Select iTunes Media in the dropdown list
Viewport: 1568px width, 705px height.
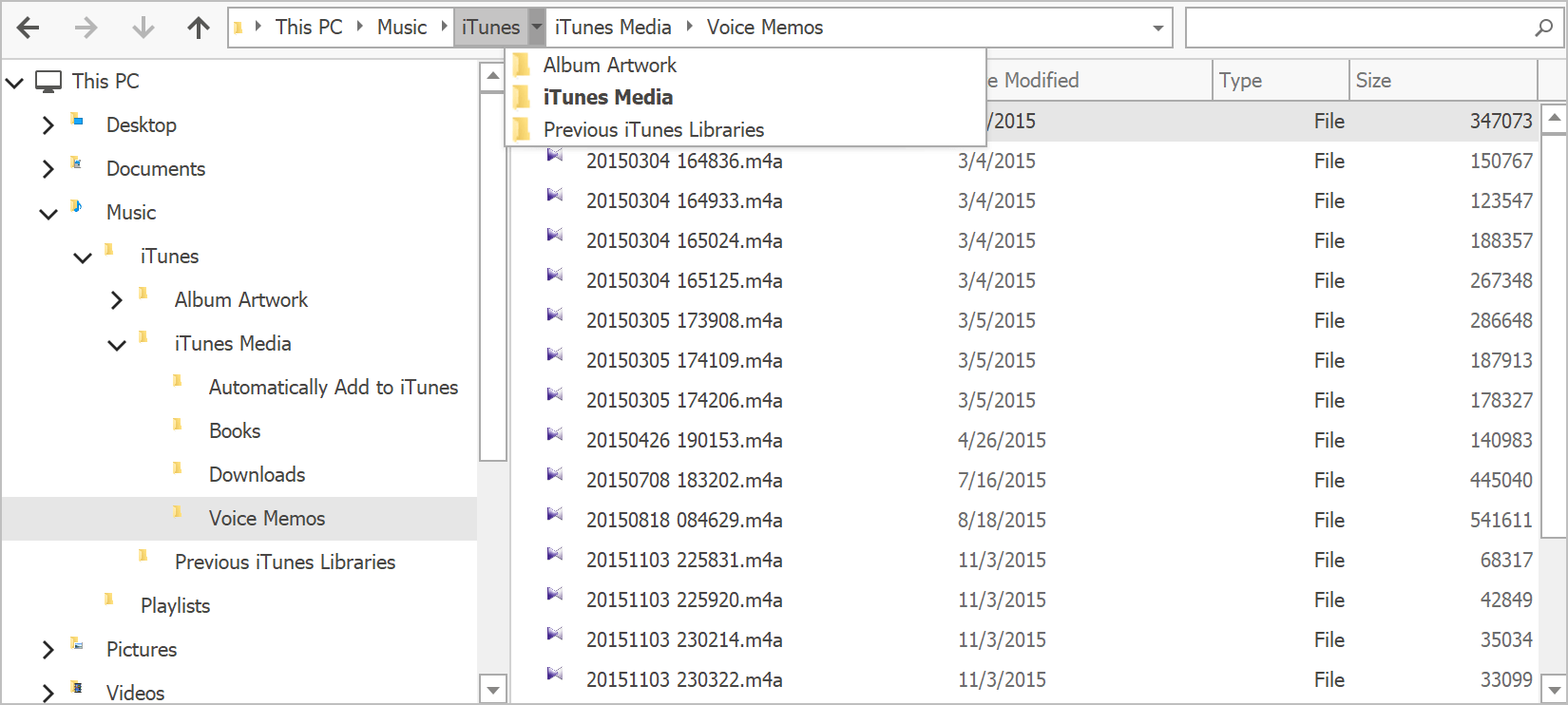(x=607, y=97)
